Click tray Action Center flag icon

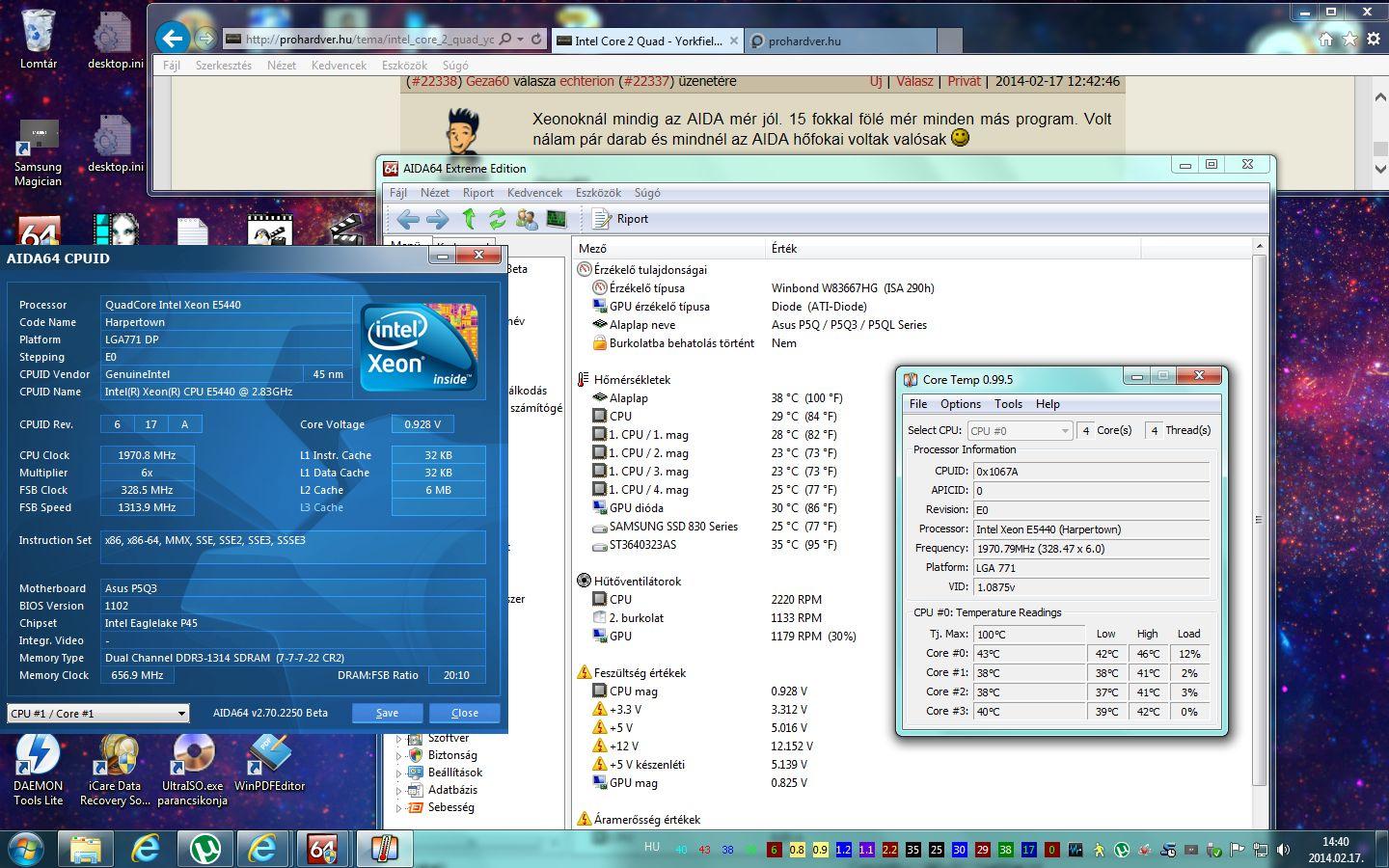(x=1238, y=850)
